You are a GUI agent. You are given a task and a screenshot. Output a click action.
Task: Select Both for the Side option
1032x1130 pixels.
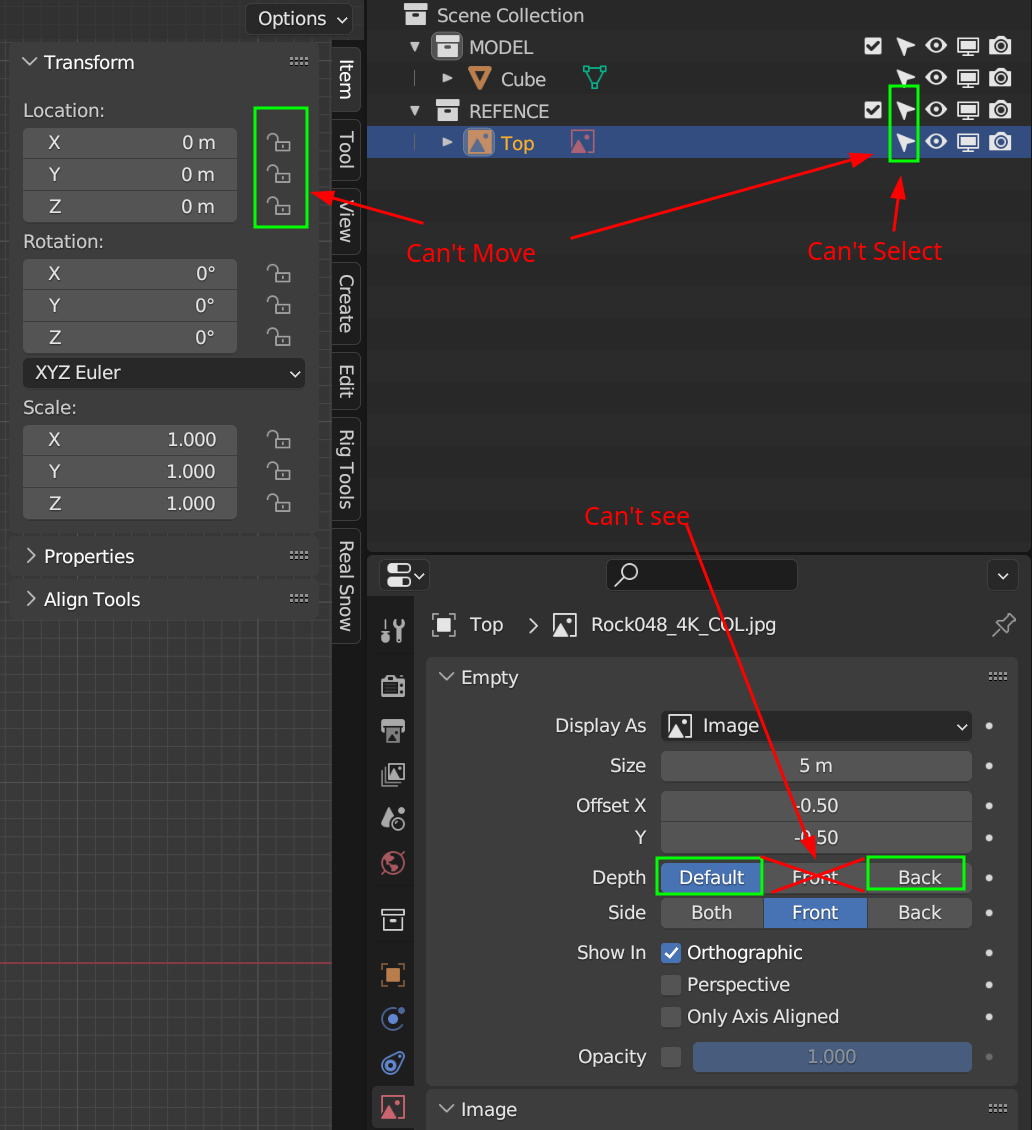pyautogui.click(x=711, y=912)
